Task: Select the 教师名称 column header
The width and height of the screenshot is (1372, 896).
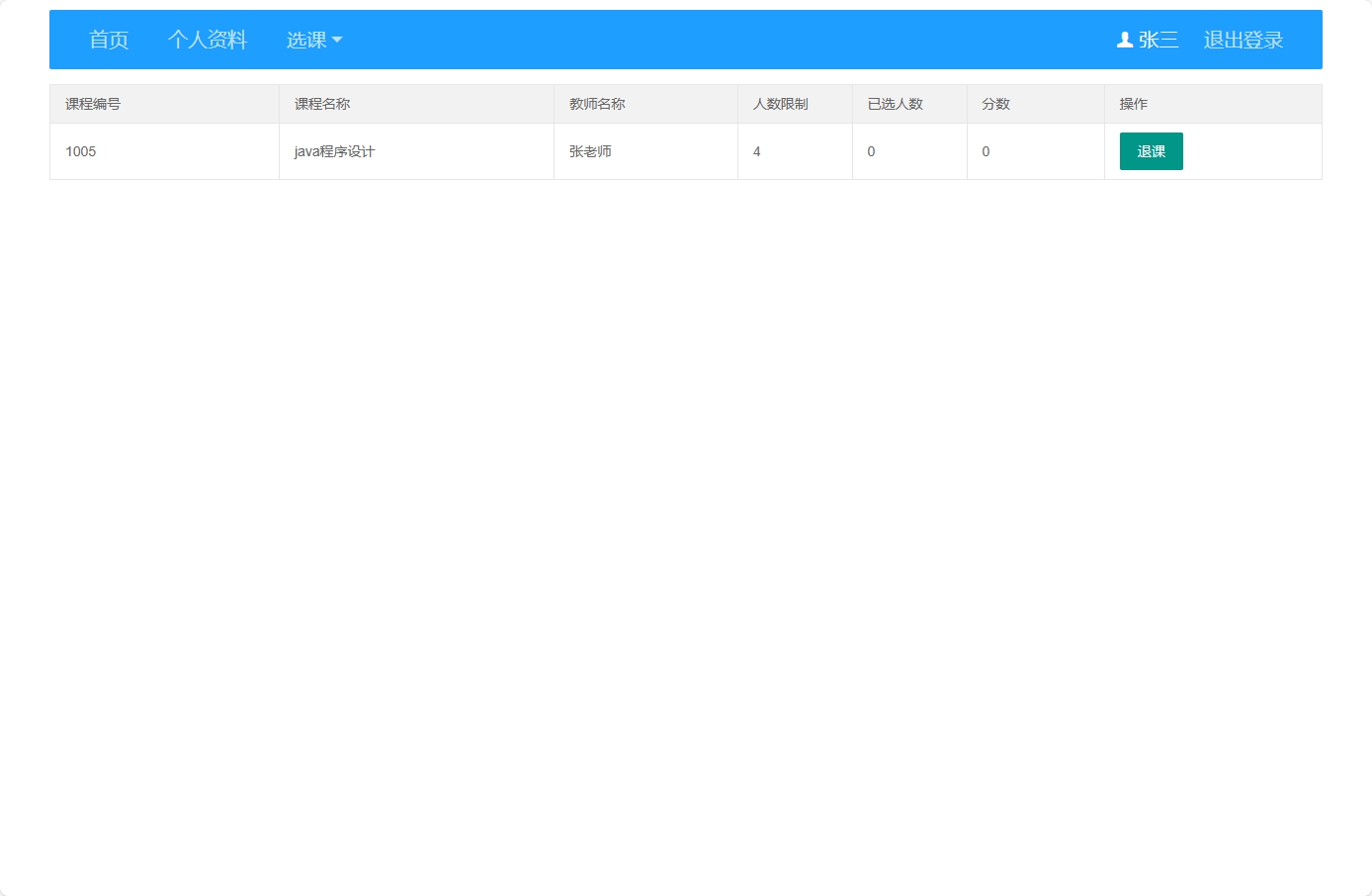Action: click(x=646, y=104)
